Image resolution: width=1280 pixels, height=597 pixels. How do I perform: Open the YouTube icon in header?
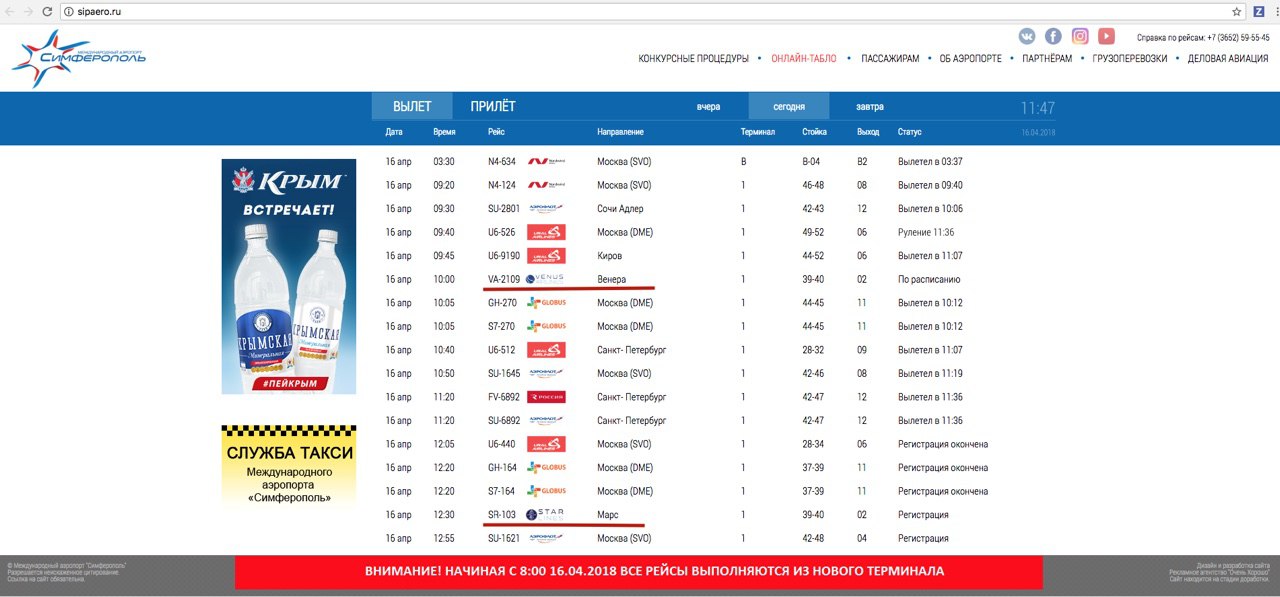(x=1106, y=36)
